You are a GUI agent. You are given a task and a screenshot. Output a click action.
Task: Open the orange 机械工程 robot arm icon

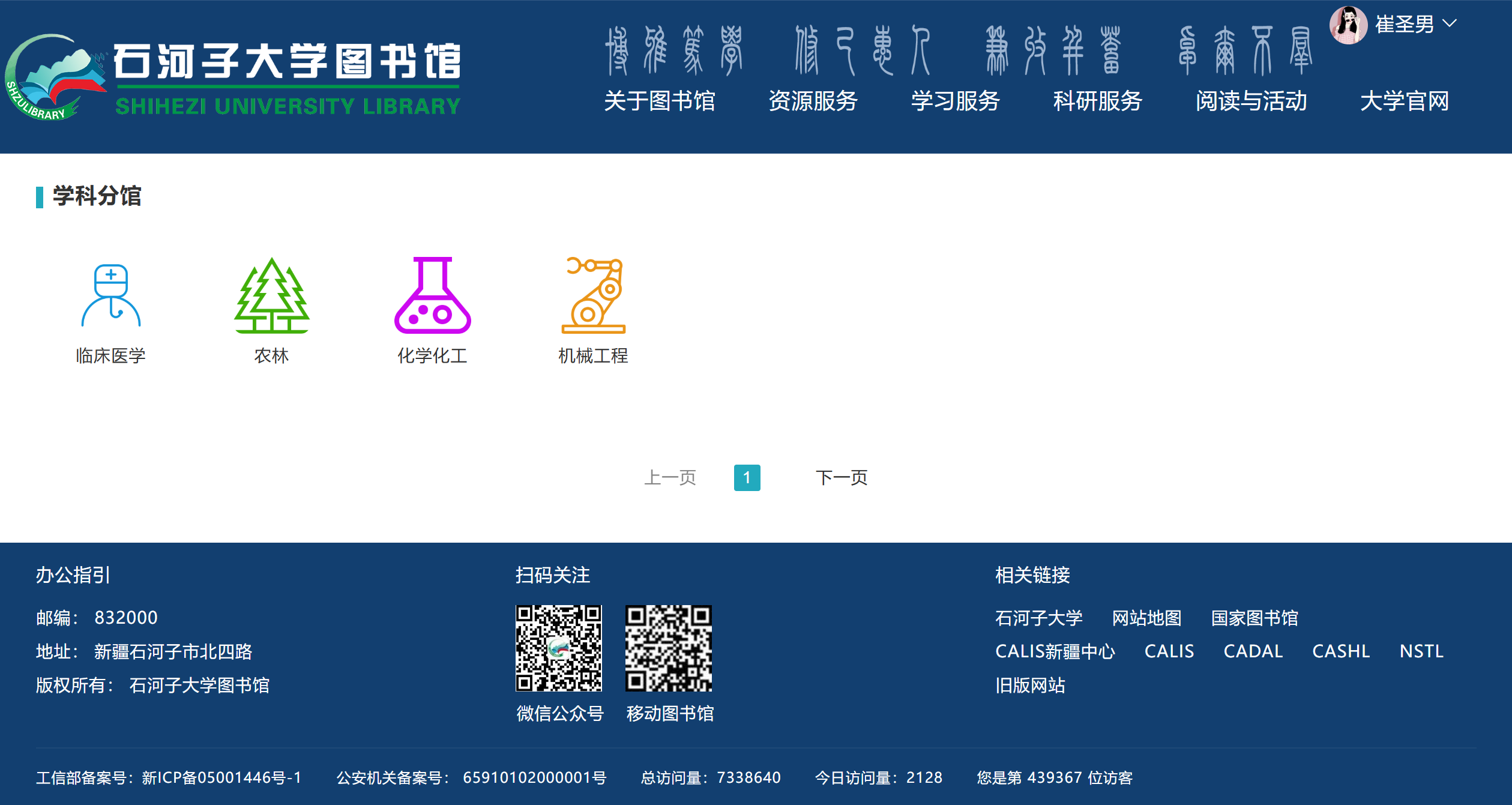click(594, 295)
